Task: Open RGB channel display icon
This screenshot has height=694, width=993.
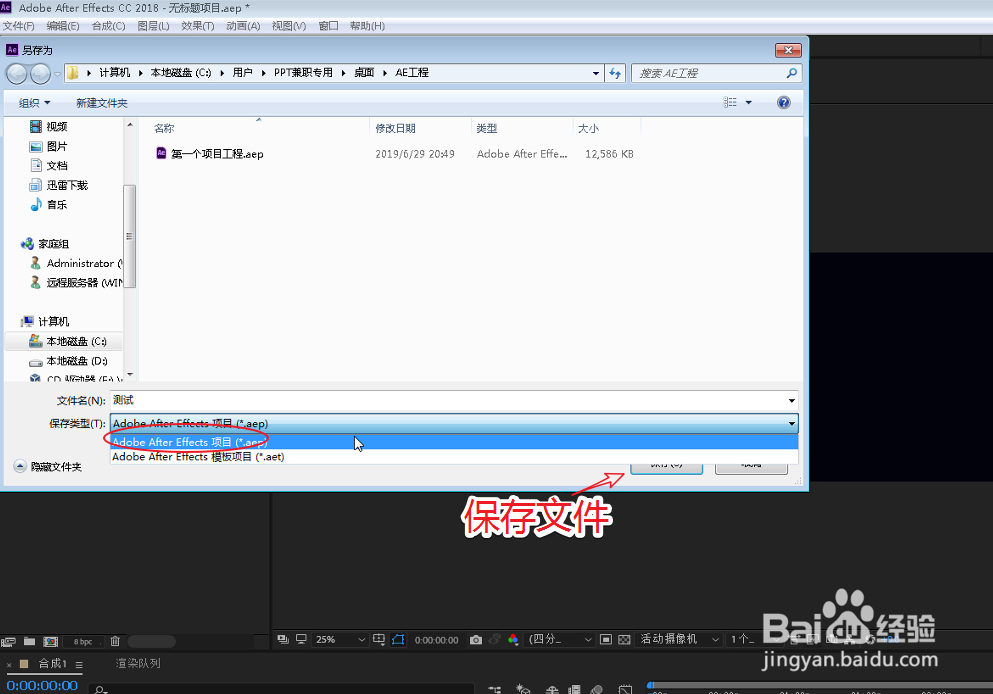Action: [x=513, y=640]
